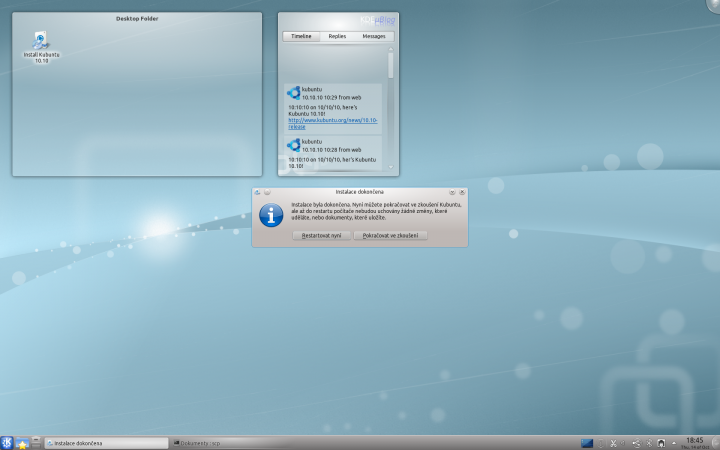Screen dimensions: 720x450
Task: Close the Instalace dokončena dialog
Action: click(x=462, y=192)
